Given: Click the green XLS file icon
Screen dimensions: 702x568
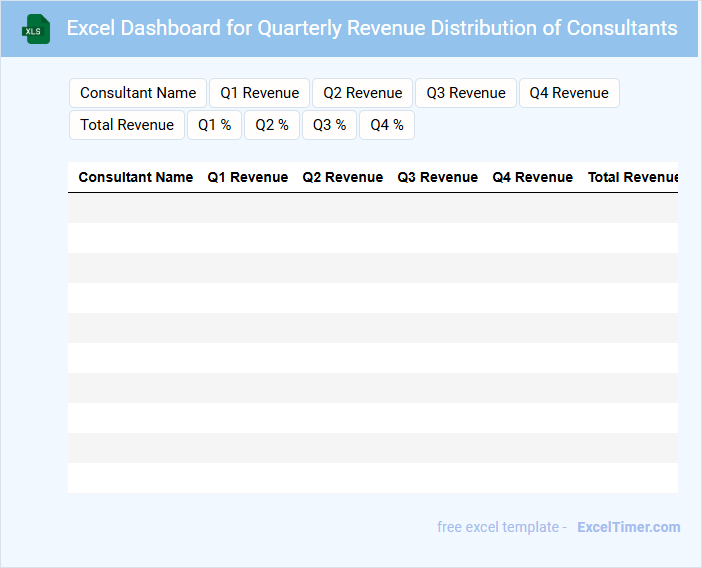Looking at the screenshot, I should [36, 29].
